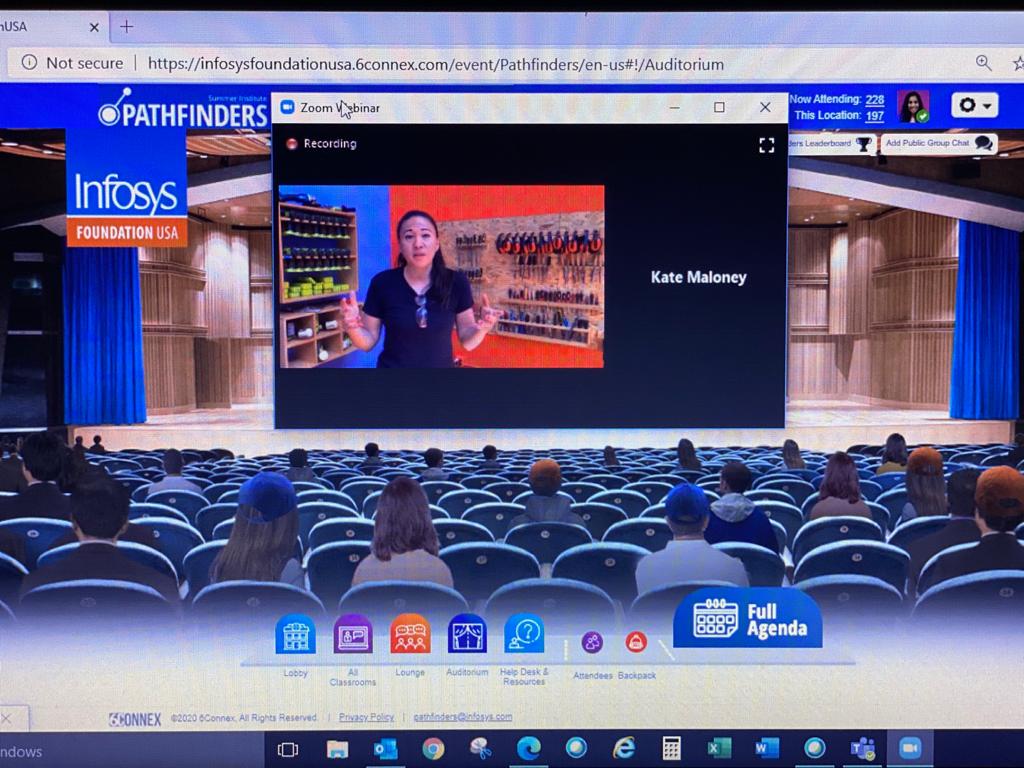The image size is (1024, 768).
Task: Click the Pathfinders logo
Action: coord(183,110)
